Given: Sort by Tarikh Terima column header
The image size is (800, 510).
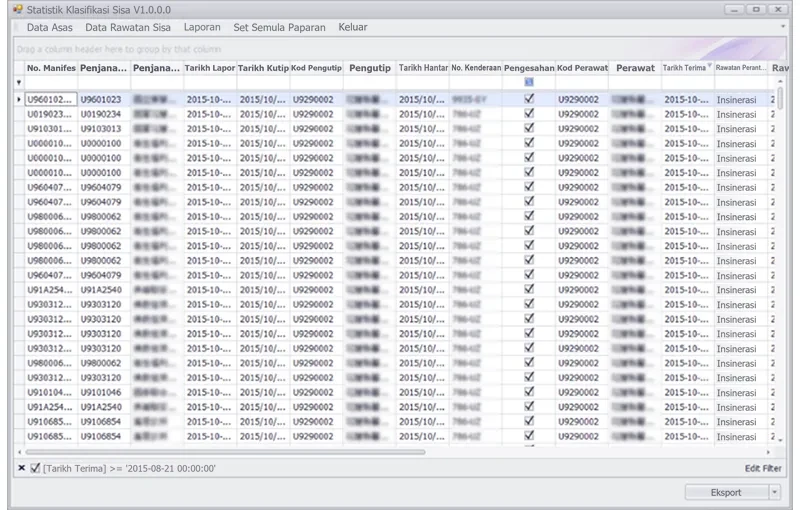Looking at the screenshot, I should 684,68.
